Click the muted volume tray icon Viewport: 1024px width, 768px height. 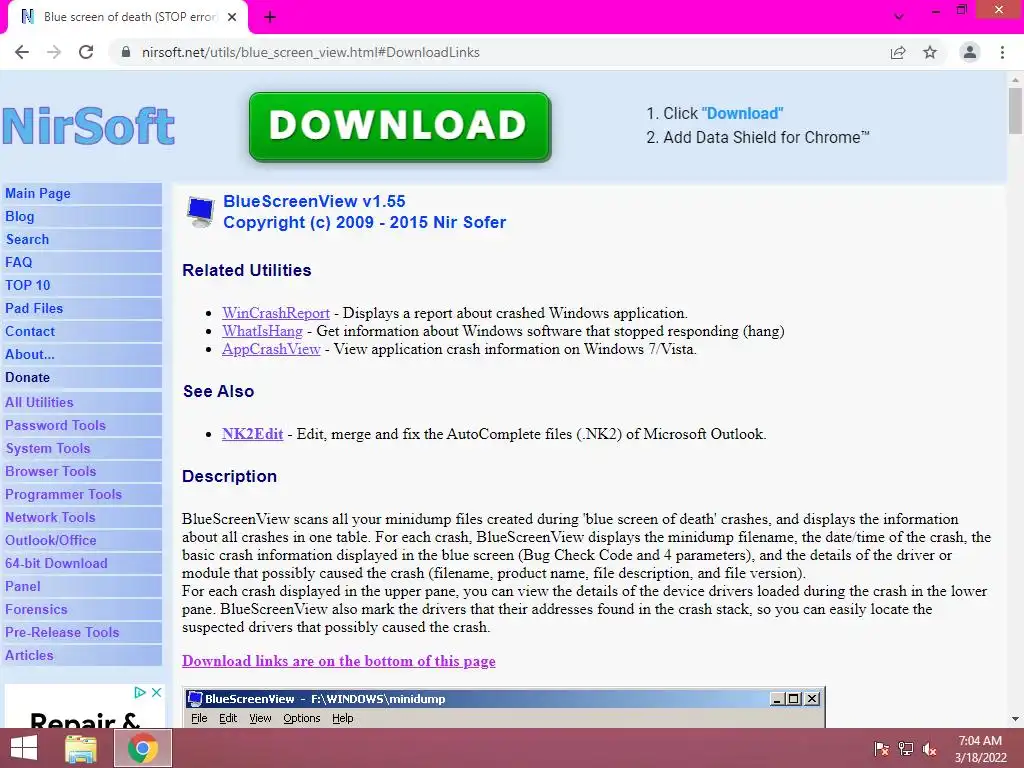pyautogui.click(x=929, y=748)
